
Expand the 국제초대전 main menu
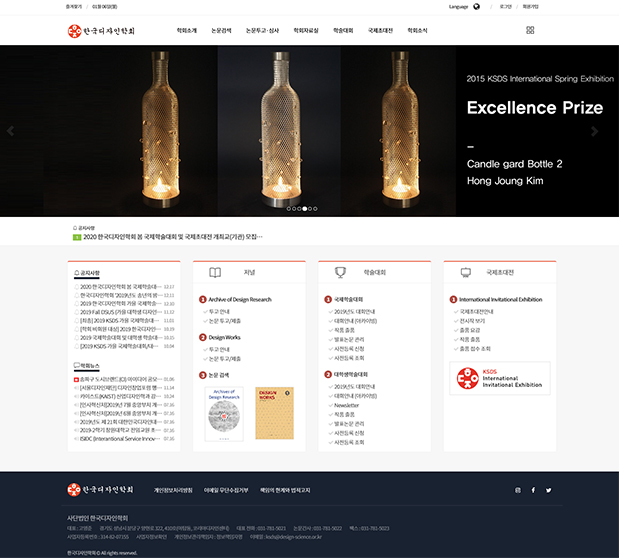(380, 31)
